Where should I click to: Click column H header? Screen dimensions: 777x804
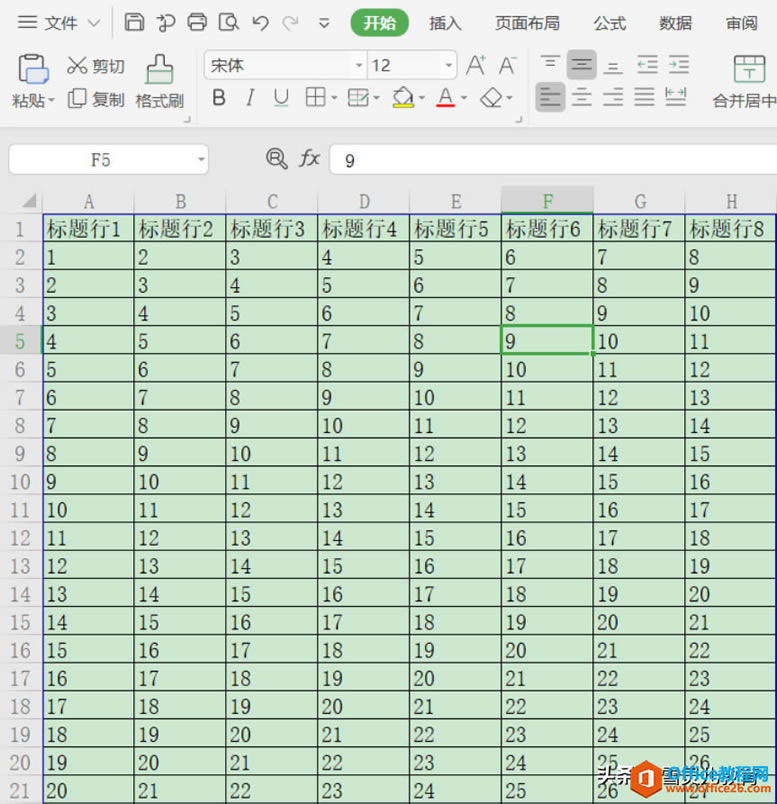click(x=731, y=201)
